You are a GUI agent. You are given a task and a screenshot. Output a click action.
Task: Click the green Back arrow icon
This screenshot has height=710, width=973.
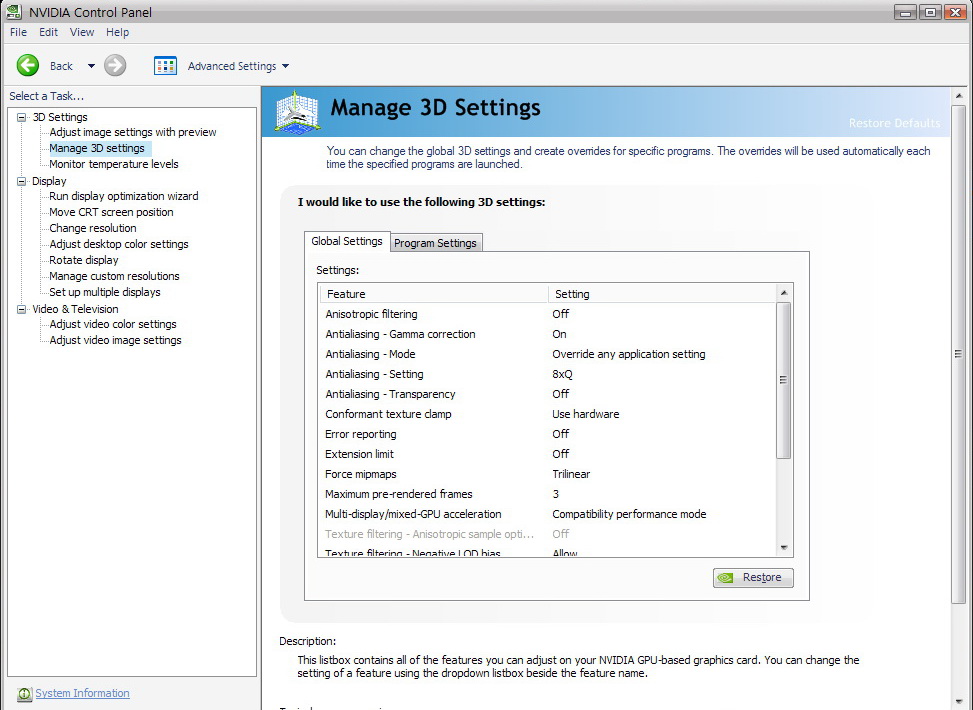pos(27,65)
